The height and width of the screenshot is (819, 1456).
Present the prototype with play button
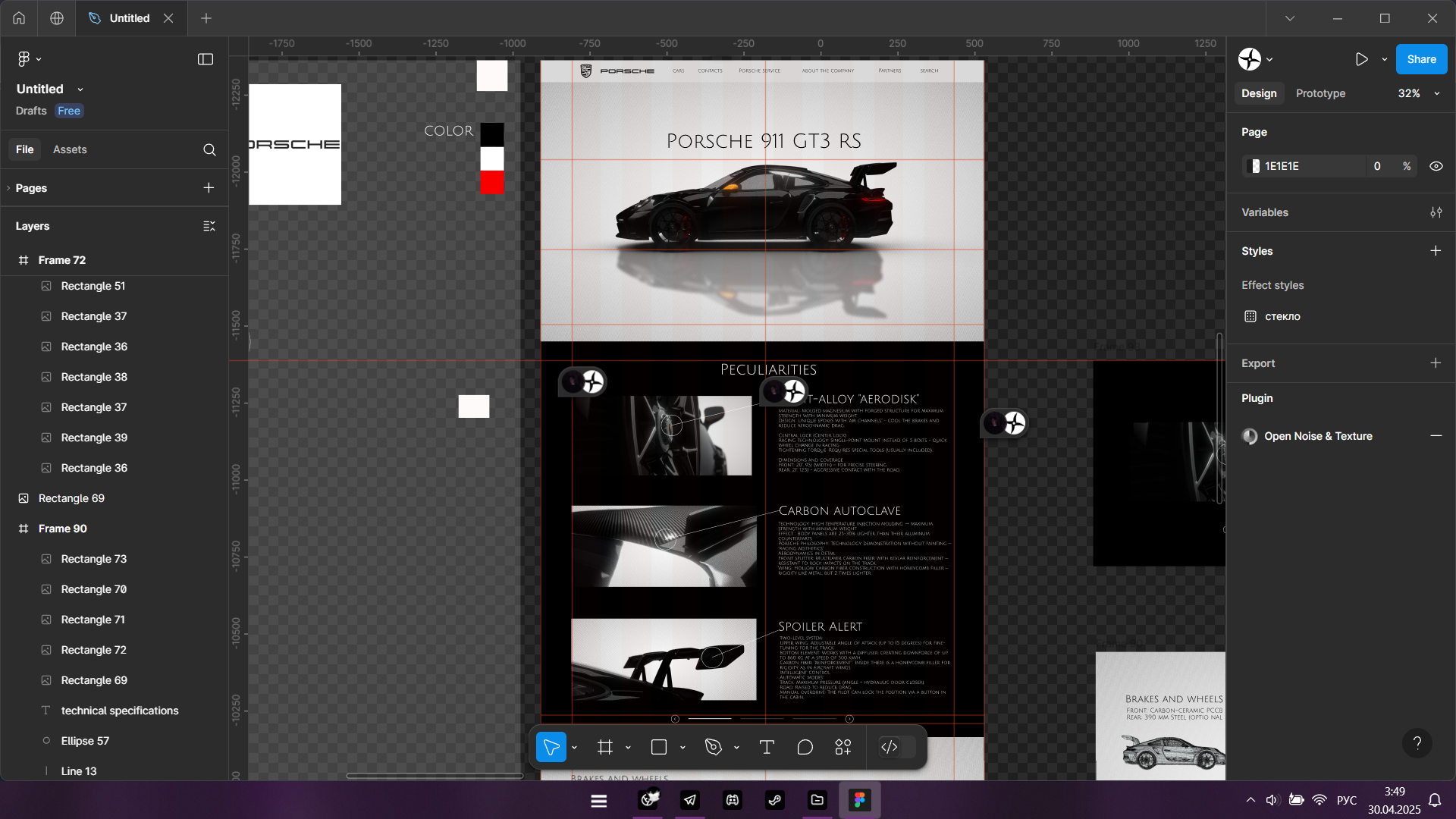pos(1362,59)
